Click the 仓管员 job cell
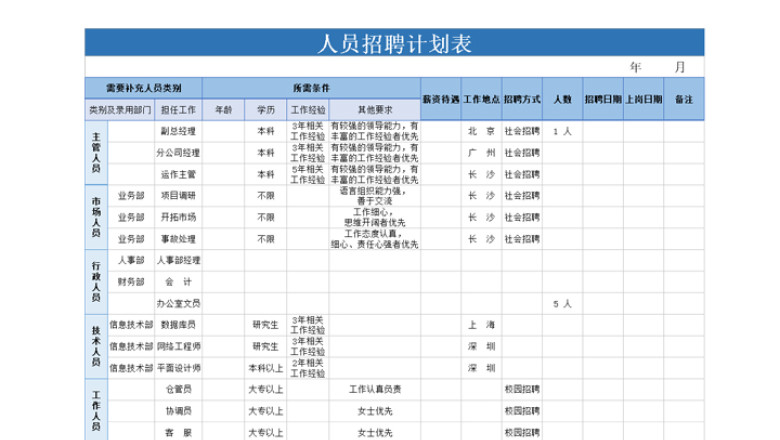The width and height of the screenshot is (780, 440). tap(178, 389)
